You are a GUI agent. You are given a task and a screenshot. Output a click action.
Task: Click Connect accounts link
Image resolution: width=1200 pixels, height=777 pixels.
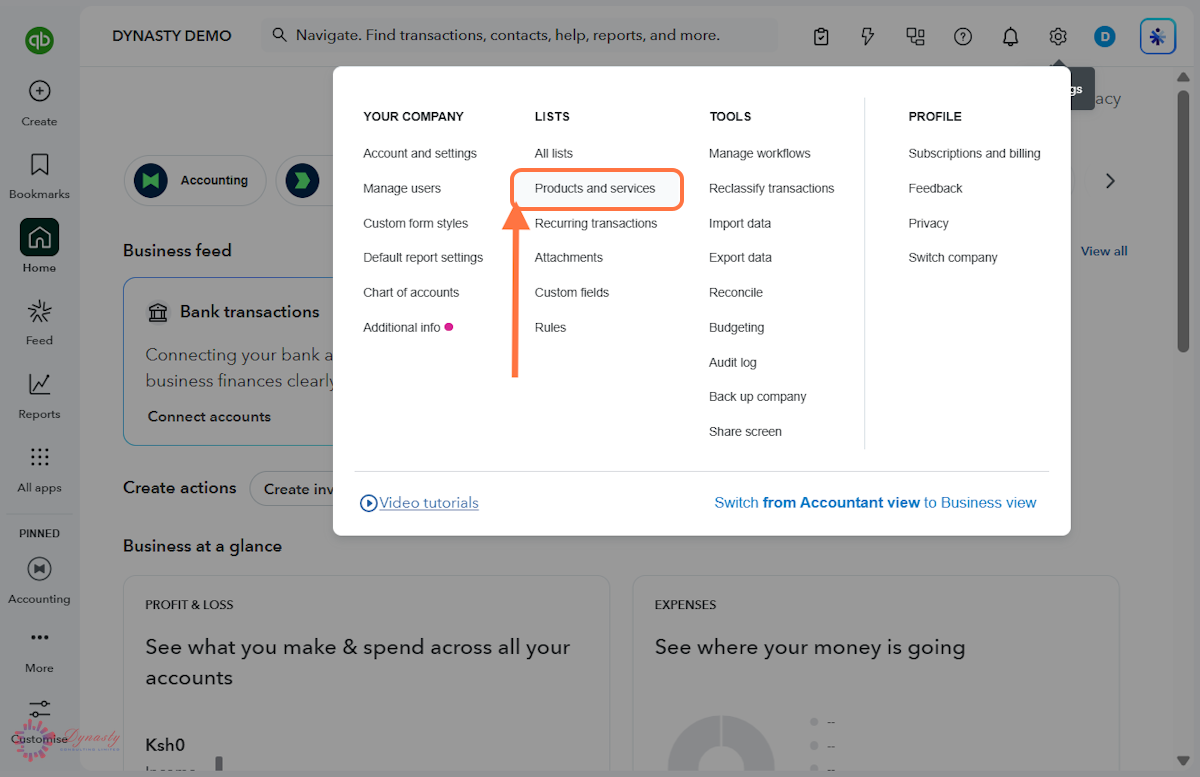[x=209, y=416]
